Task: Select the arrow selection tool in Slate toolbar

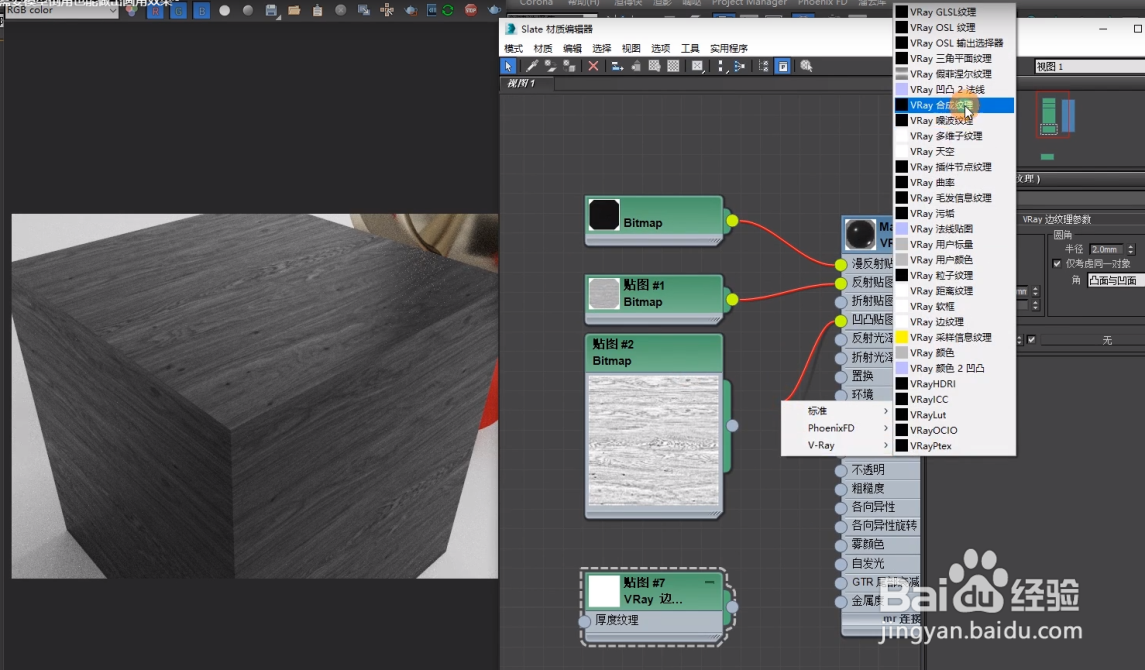Action: [x=508, y=66]
